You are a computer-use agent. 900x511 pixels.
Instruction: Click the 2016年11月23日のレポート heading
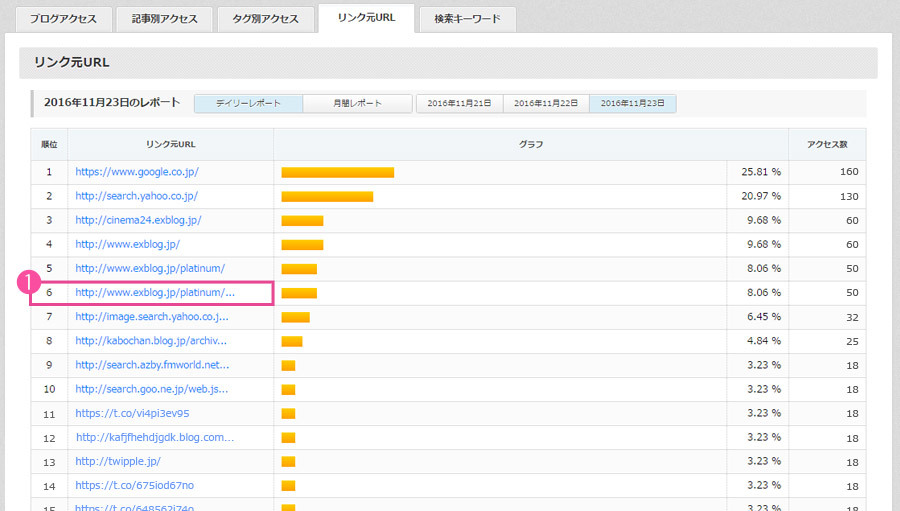[112, 102]
